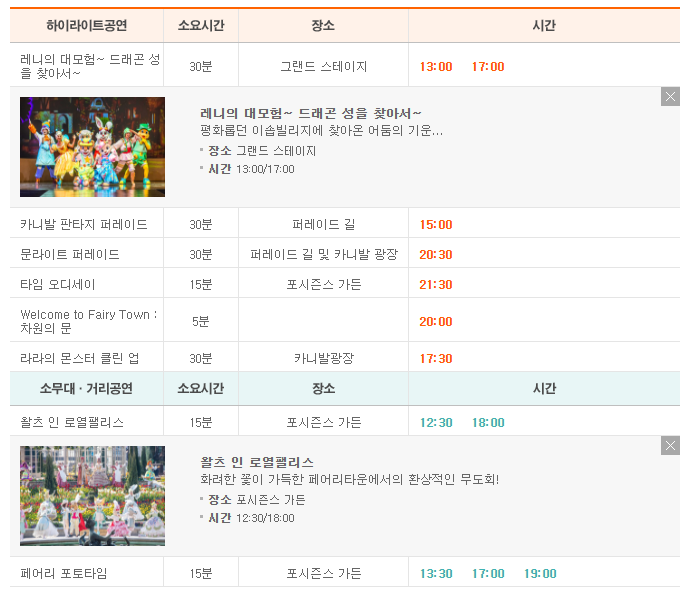Select the orange 소요시간 column header
The width and height of the screenshot is (689, 594).
[201, 25]
